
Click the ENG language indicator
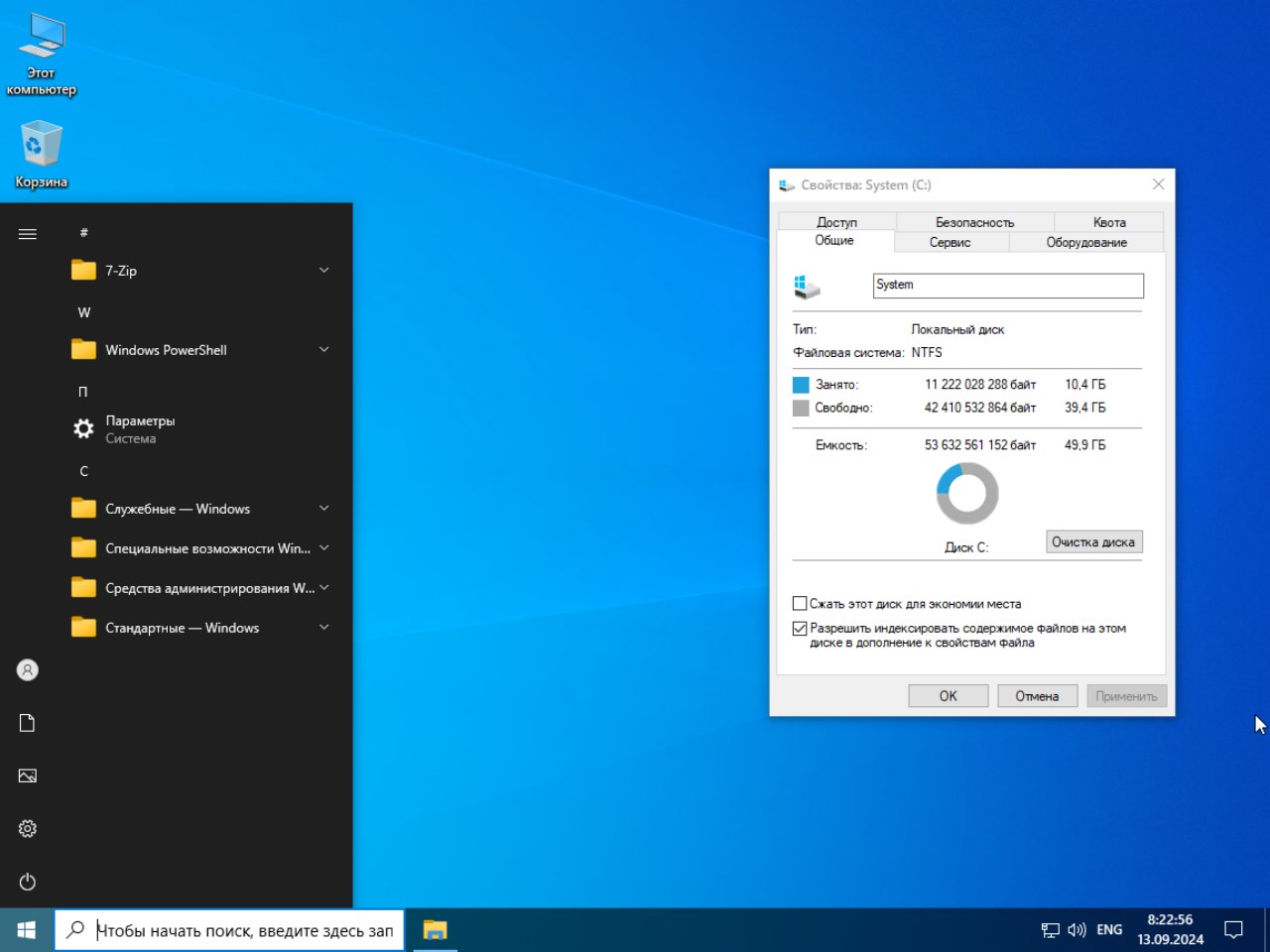(1109, 930)
